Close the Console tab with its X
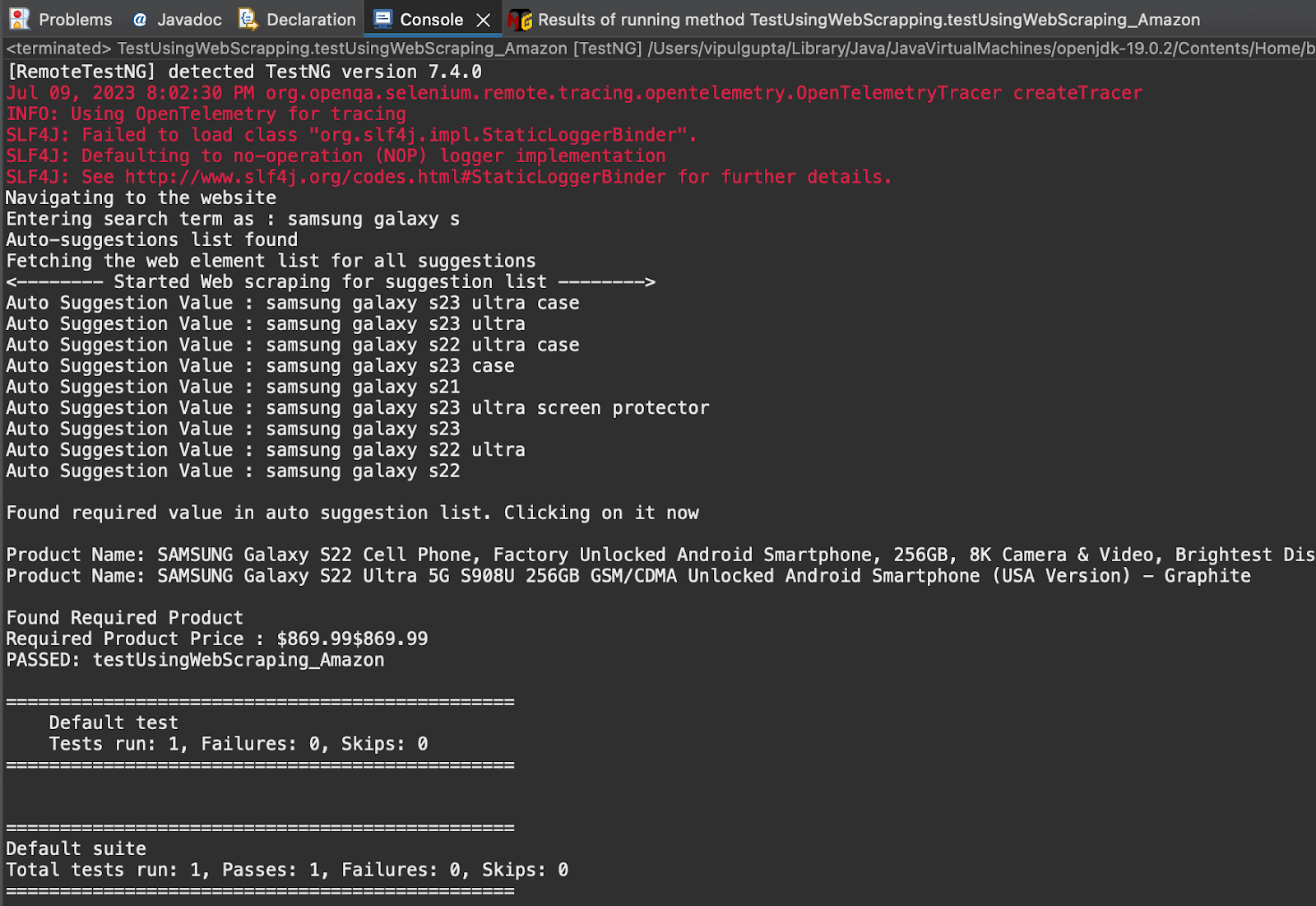The height and width of the screenshot is (906, 1316). point(484,20)
